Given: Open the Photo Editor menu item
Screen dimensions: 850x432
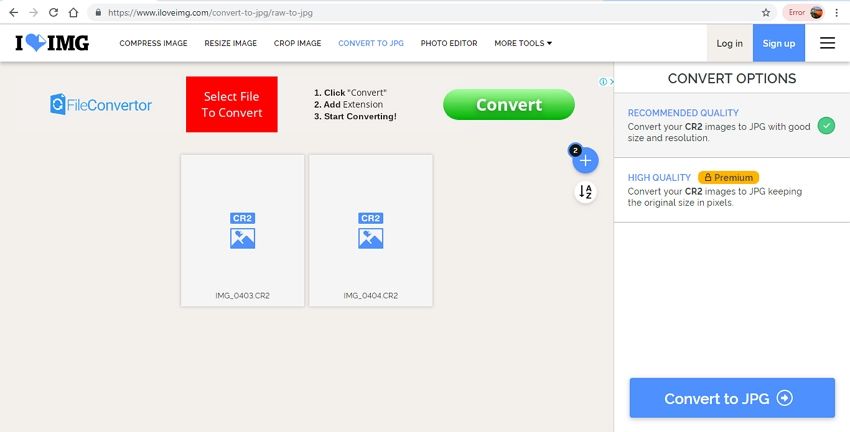Looking at the screenshot, I should click(449, 43).
